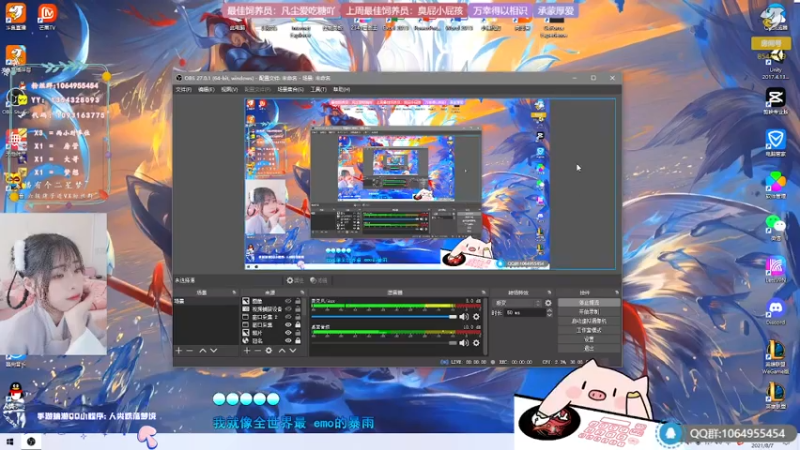The image size is (800, 450).
Task: Click the desktop audio volume slider
Action: click(x=384, y=343)
